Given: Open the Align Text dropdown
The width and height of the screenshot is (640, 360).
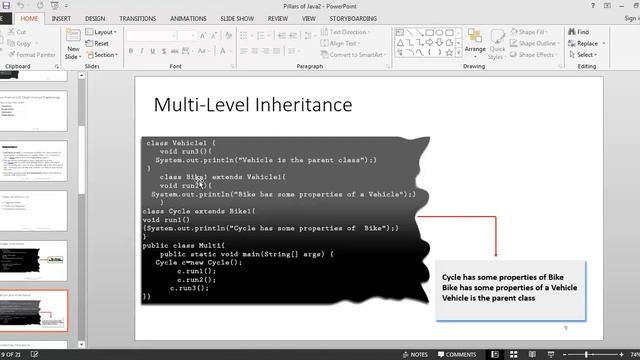Looking at the screenshot, I should pos(340,43).
